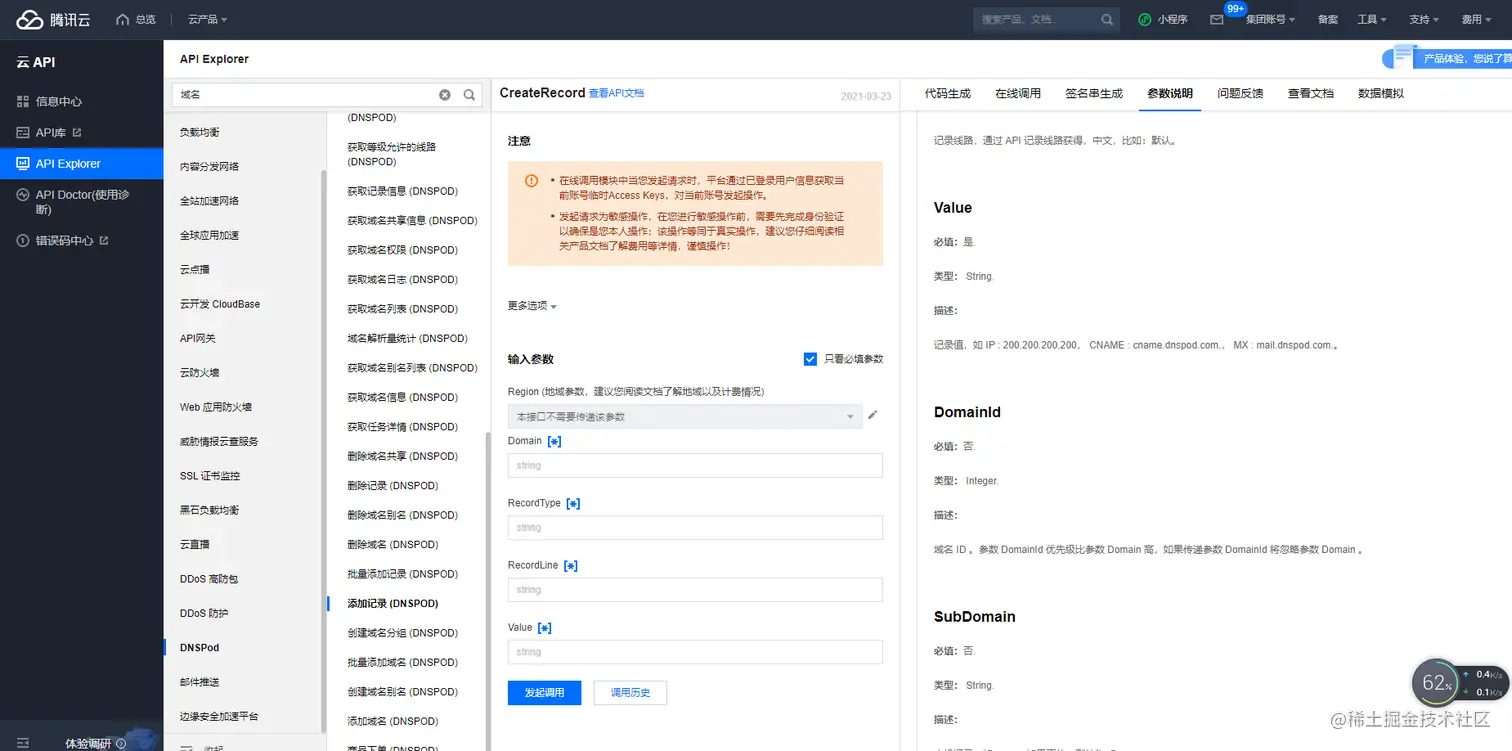Select the 参数说明 tab
The height and width of the screenshot is (751, 1512).
(x=1170, y=93)
